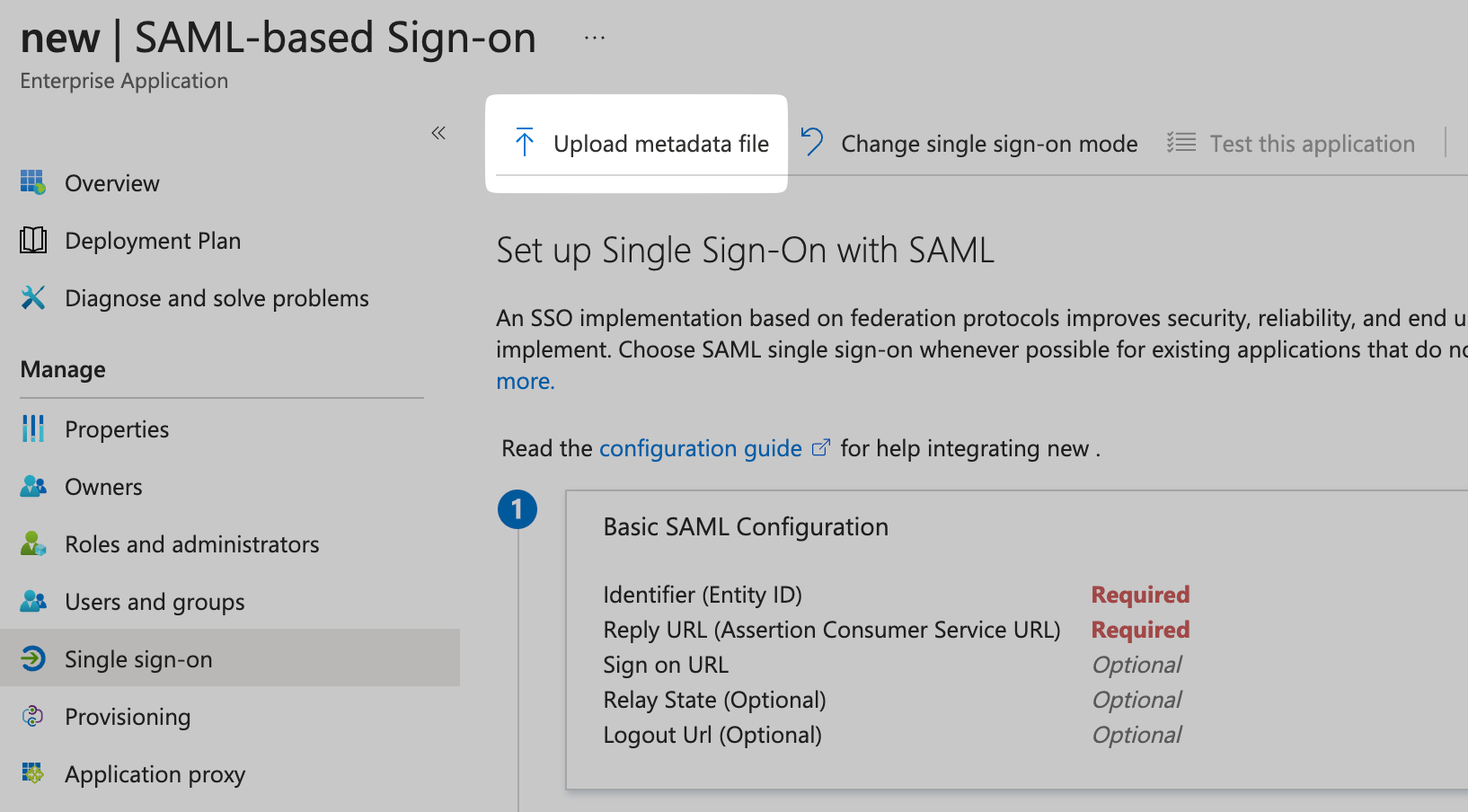This screenshot has height=812, width=1468.
Task: Click the Change single sign-on mode undo icon
Action: coord(811,142)
